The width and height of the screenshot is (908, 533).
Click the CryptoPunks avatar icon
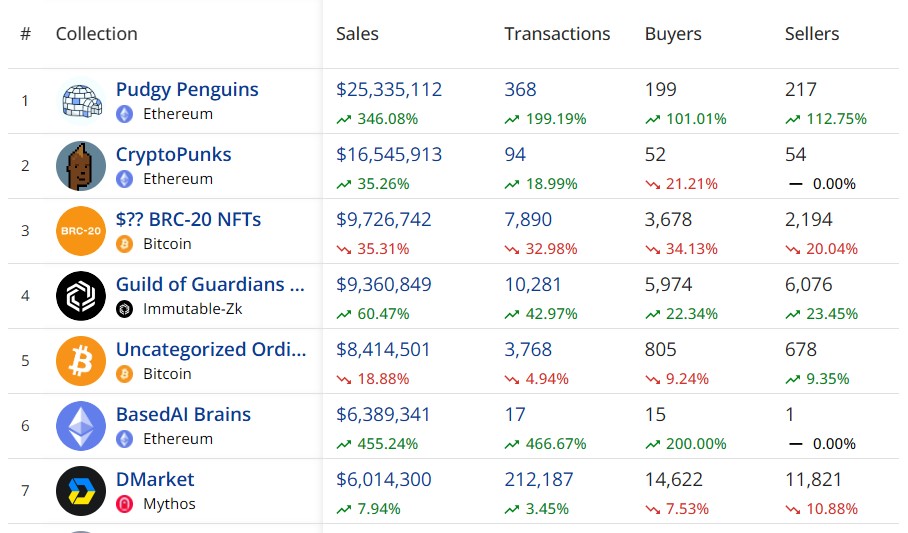coord(81,166)
